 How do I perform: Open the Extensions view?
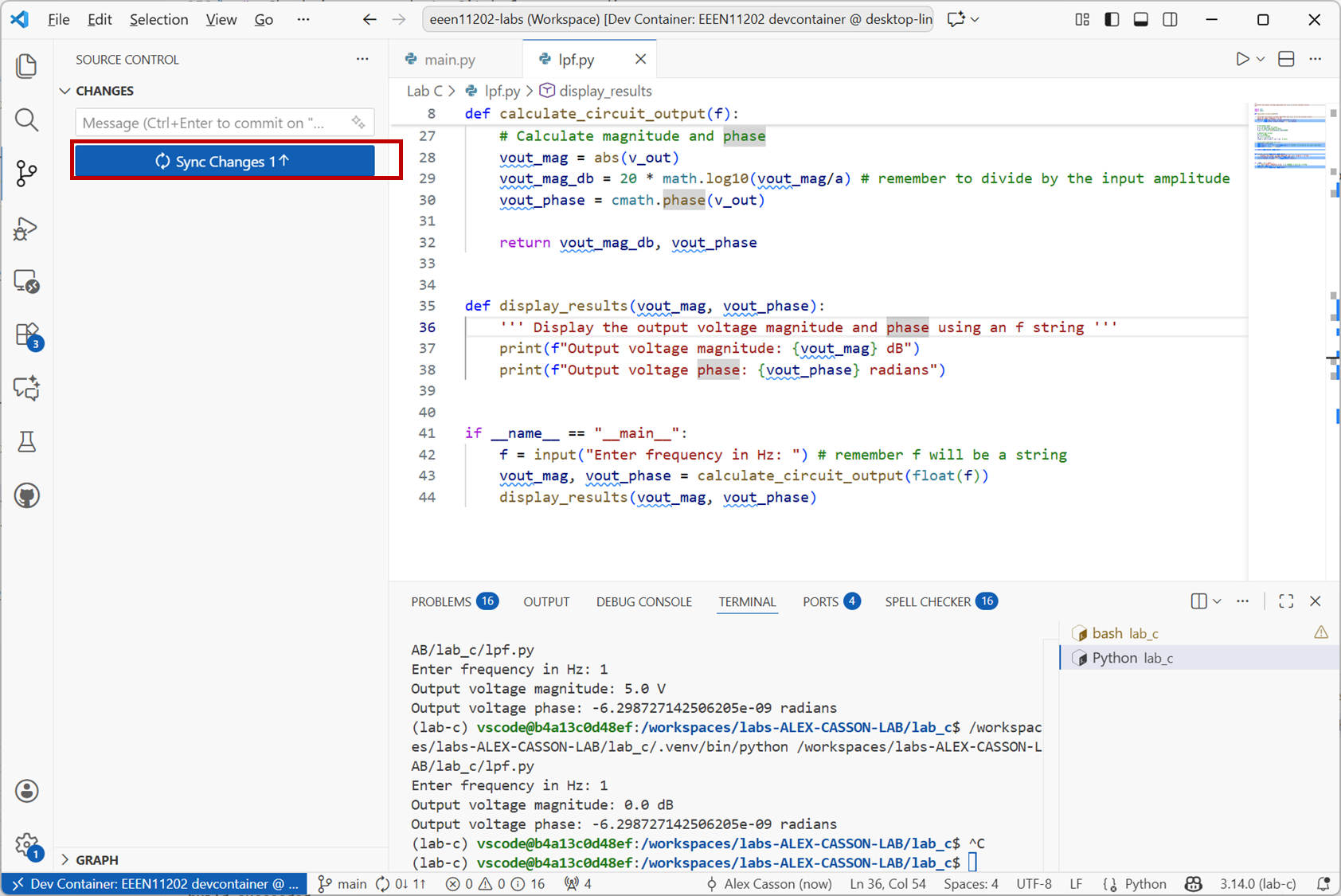pyautogui.click(x=26, y=335)
